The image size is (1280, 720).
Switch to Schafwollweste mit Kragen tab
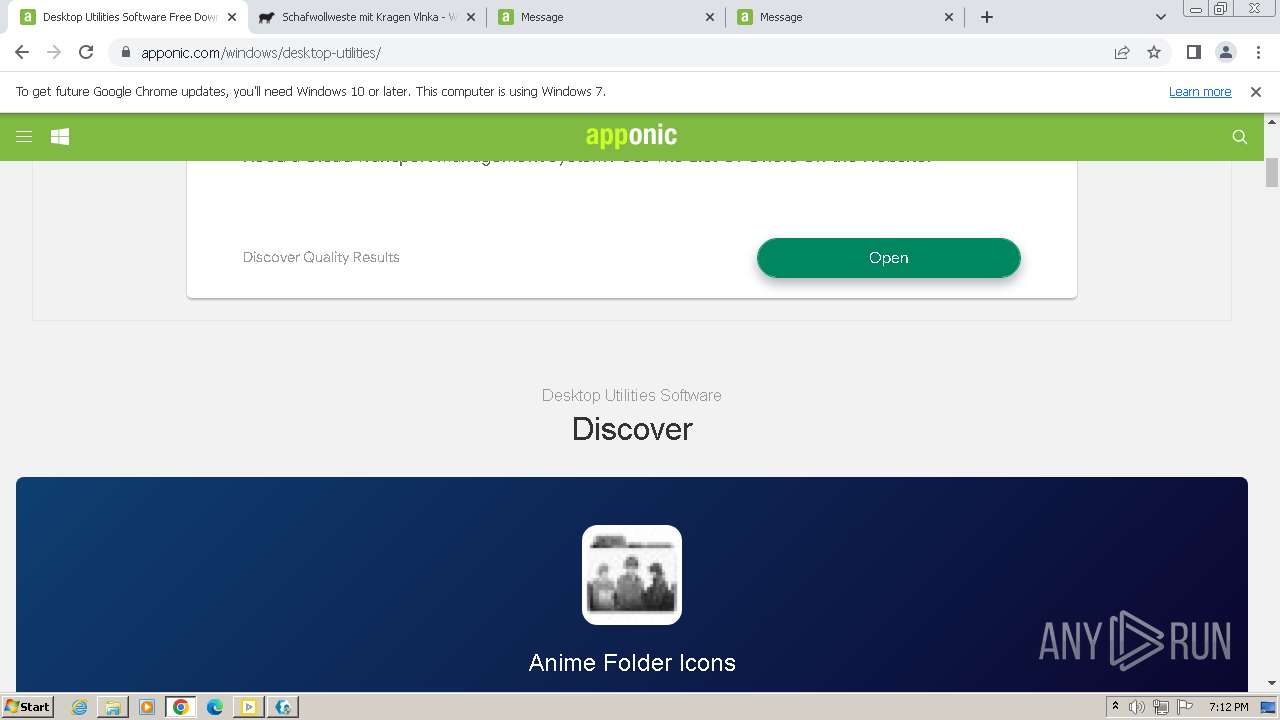tap(367, 17)
